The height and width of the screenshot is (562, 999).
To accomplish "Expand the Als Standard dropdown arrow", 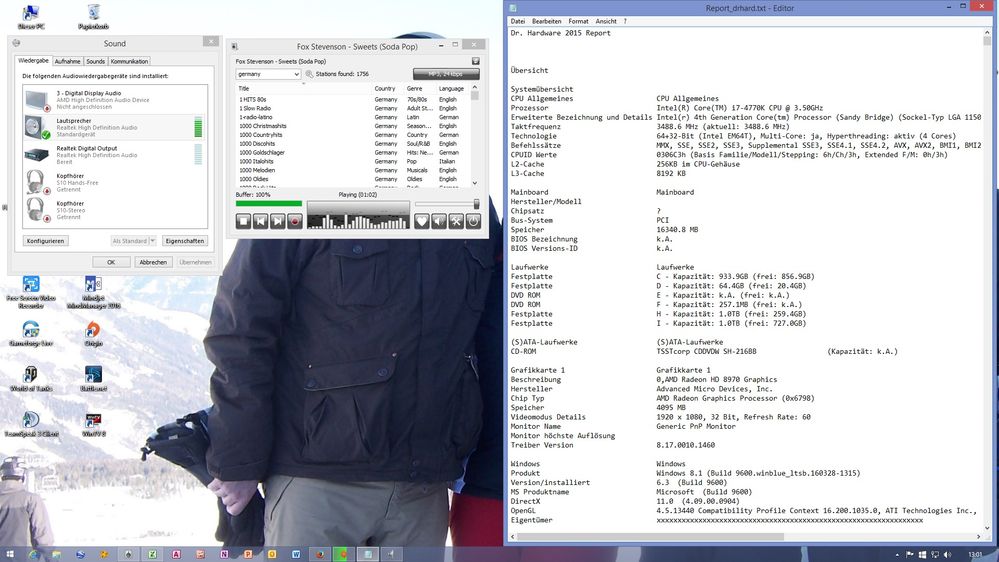I will click(x=155, y=241).
